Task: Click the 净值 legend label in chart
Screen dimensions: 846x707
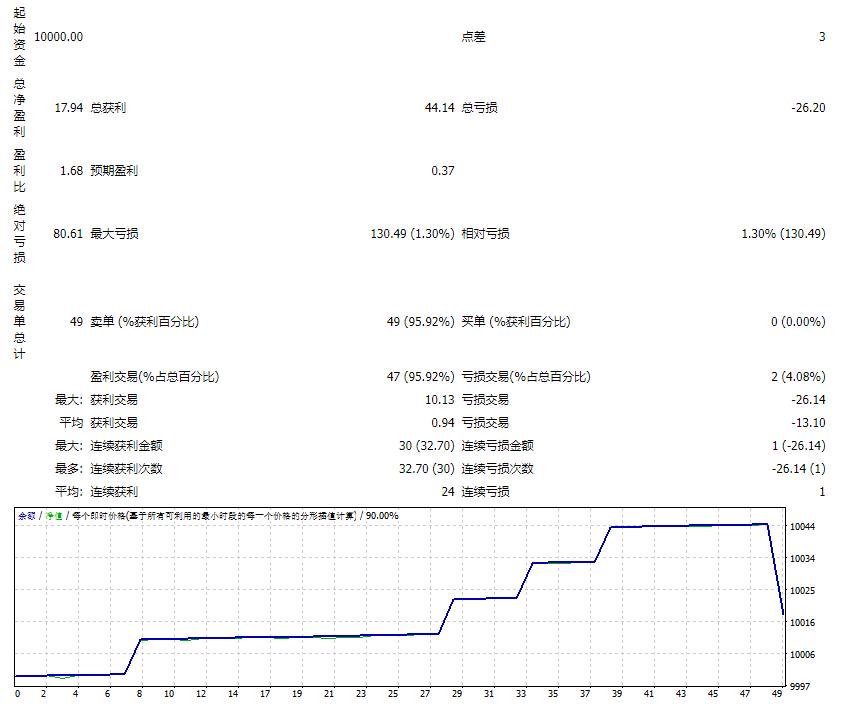Action: click(51, 516)
